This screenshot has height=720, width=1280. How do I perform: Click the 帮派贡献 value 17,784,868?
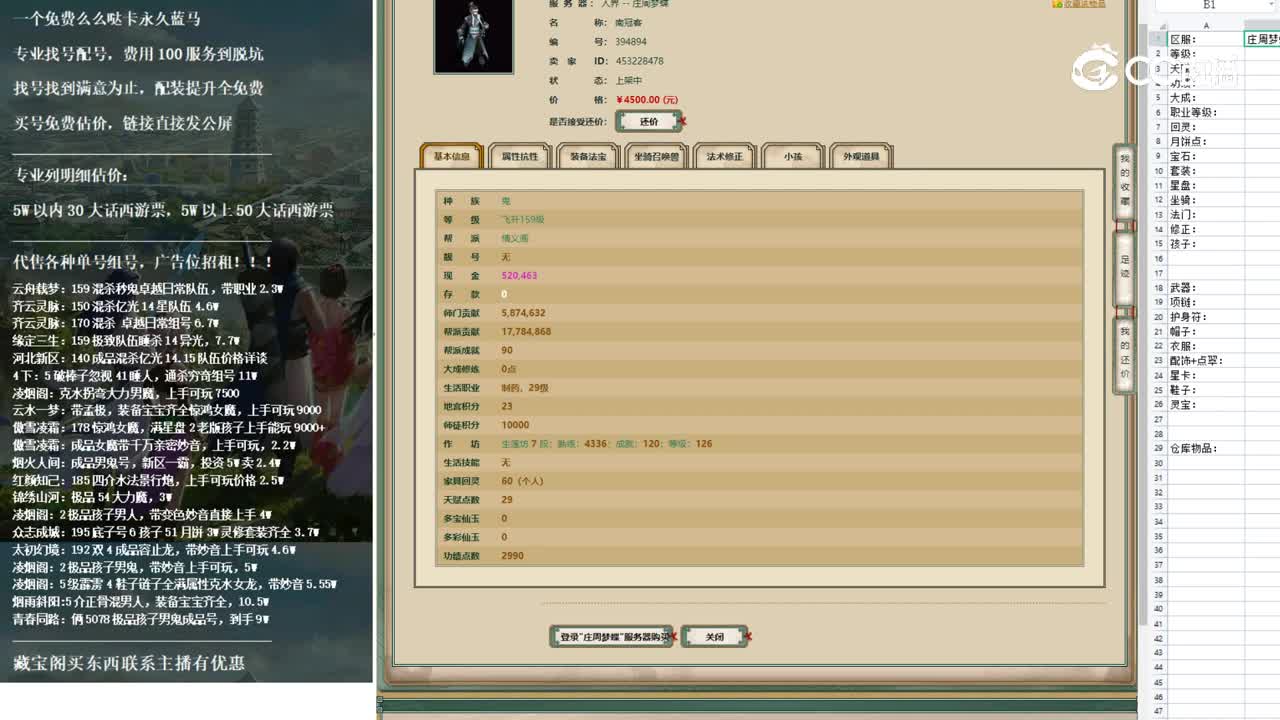(526, 332)
